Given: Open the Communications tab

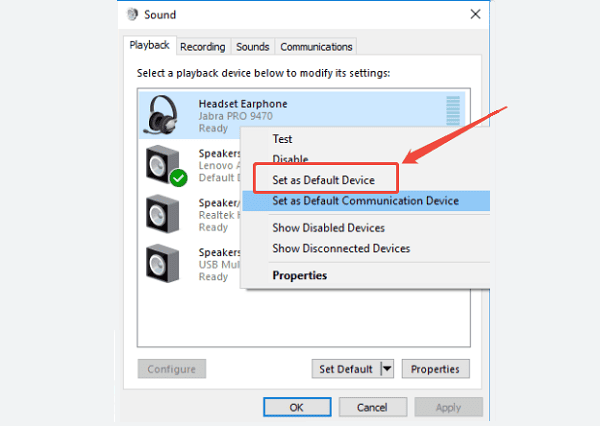Looking at the screenshot, I should [x=316, y=47].
